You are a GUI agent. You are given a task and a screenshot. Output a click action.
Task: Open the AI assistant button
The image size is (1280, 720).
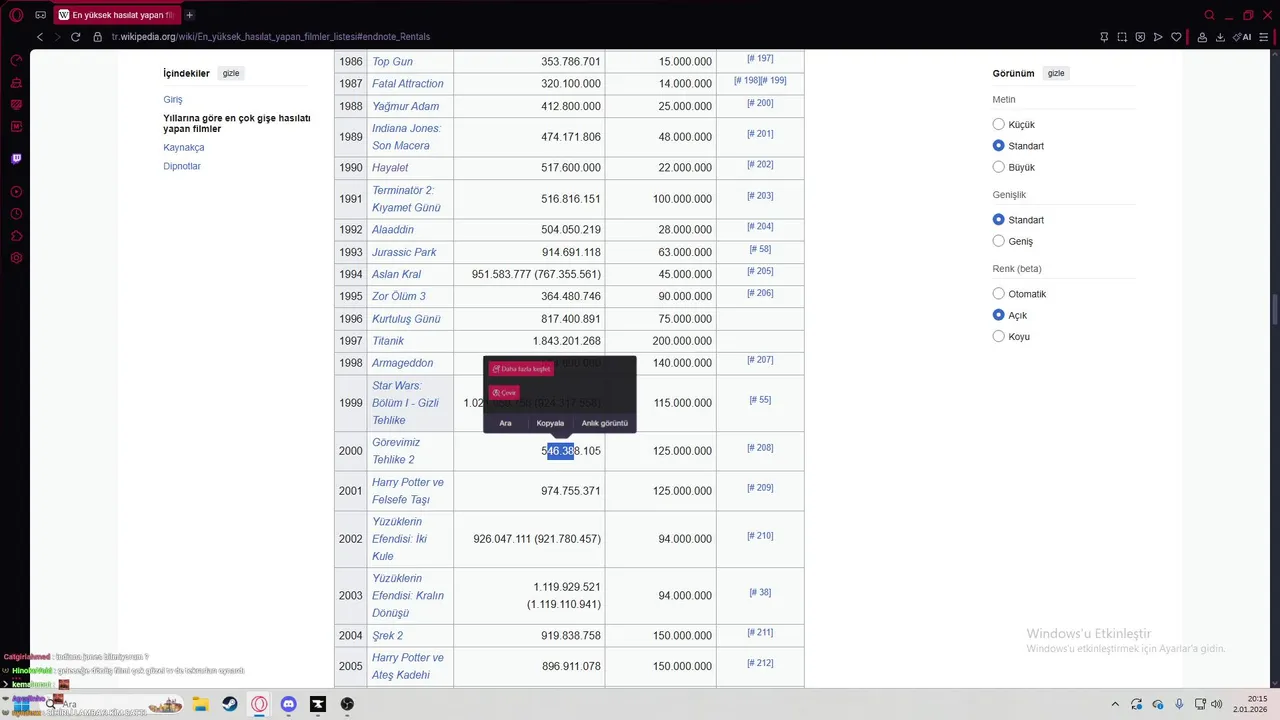1243,37
